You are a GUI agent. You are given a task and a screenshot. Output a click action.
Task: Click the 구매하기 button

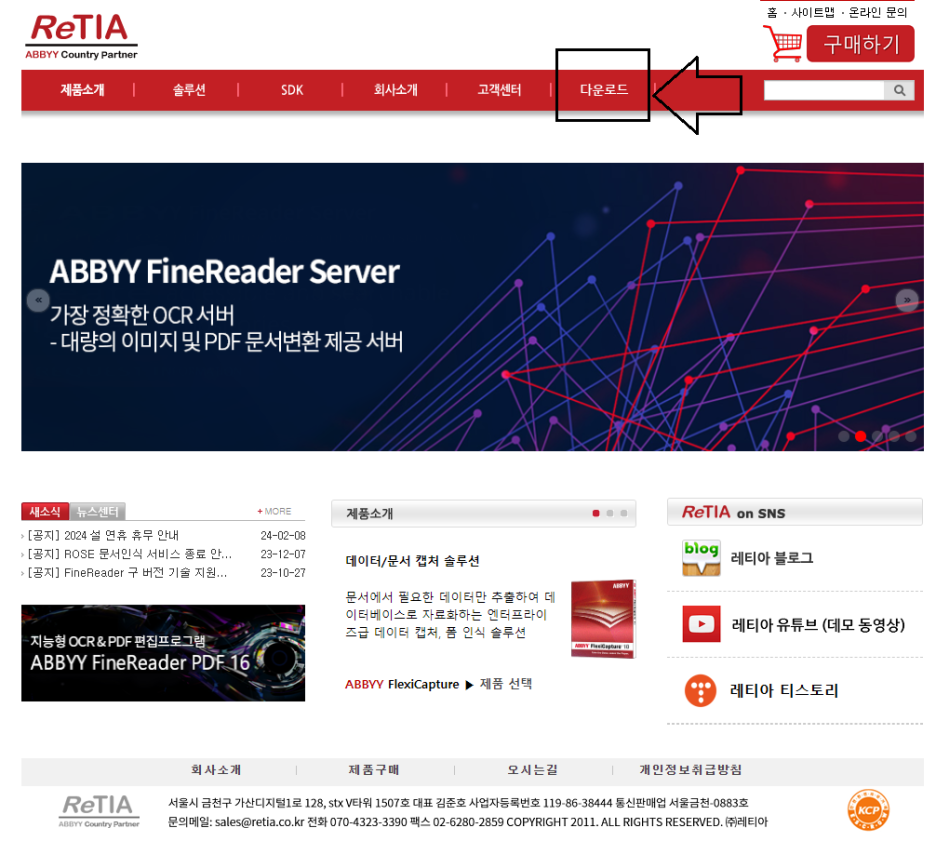pos(860,44)
